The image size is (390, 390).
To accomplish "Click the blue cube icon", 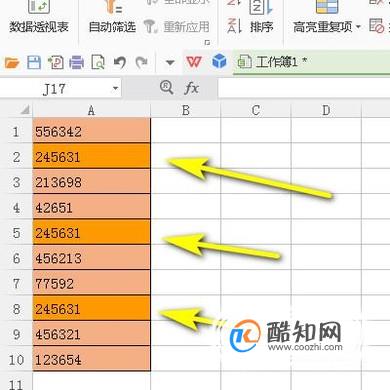I will (219, 61).
